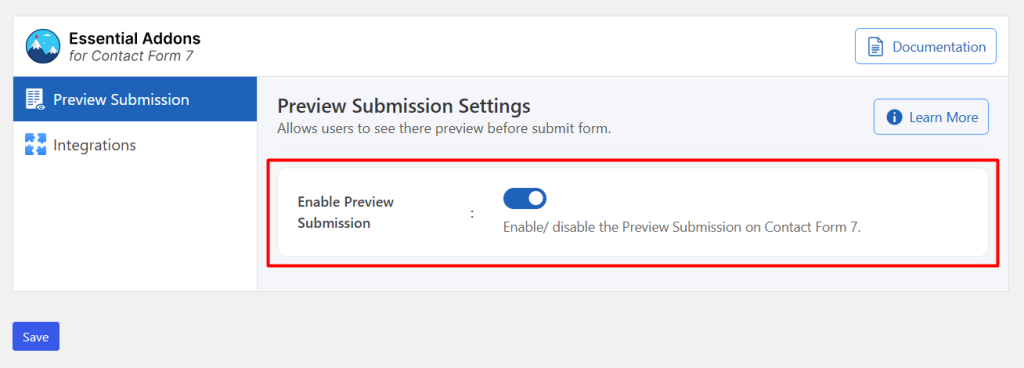Screen dimensions: 1024x368
Task: Save the settings with the Save button
Action: tap(36, 337)
